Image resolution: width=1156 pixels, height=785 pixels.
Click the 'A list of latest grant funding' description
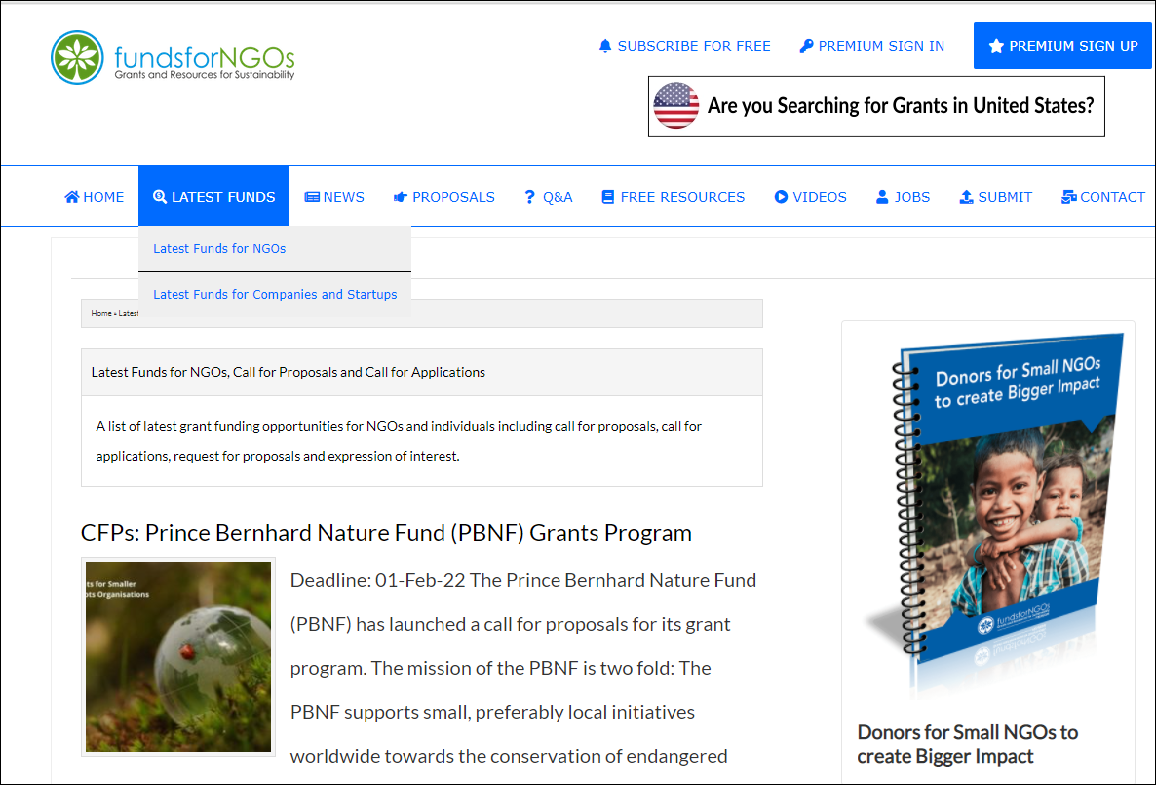click(399, 441)
